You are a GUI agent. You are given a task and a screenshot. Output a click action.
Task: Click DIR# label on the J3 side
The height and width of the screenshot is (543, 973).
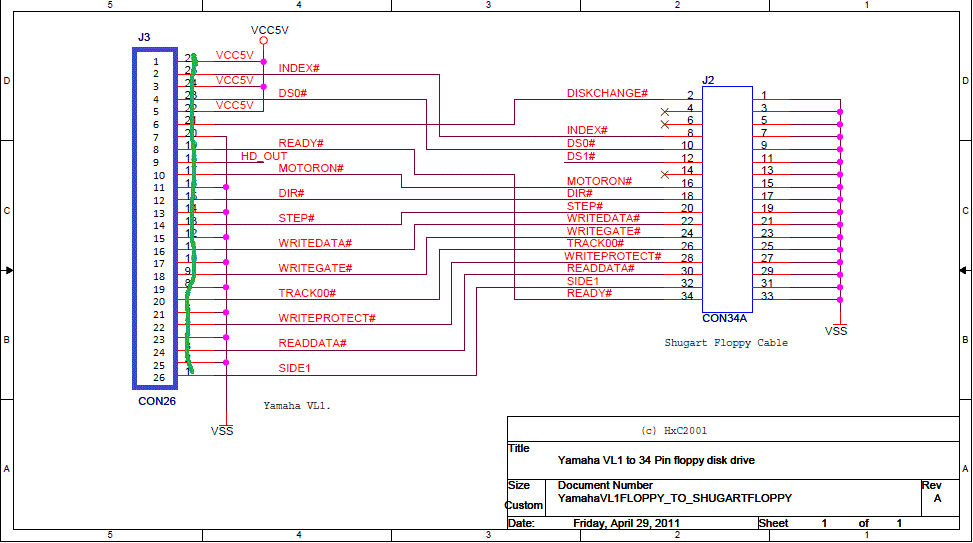coord(292,193)
